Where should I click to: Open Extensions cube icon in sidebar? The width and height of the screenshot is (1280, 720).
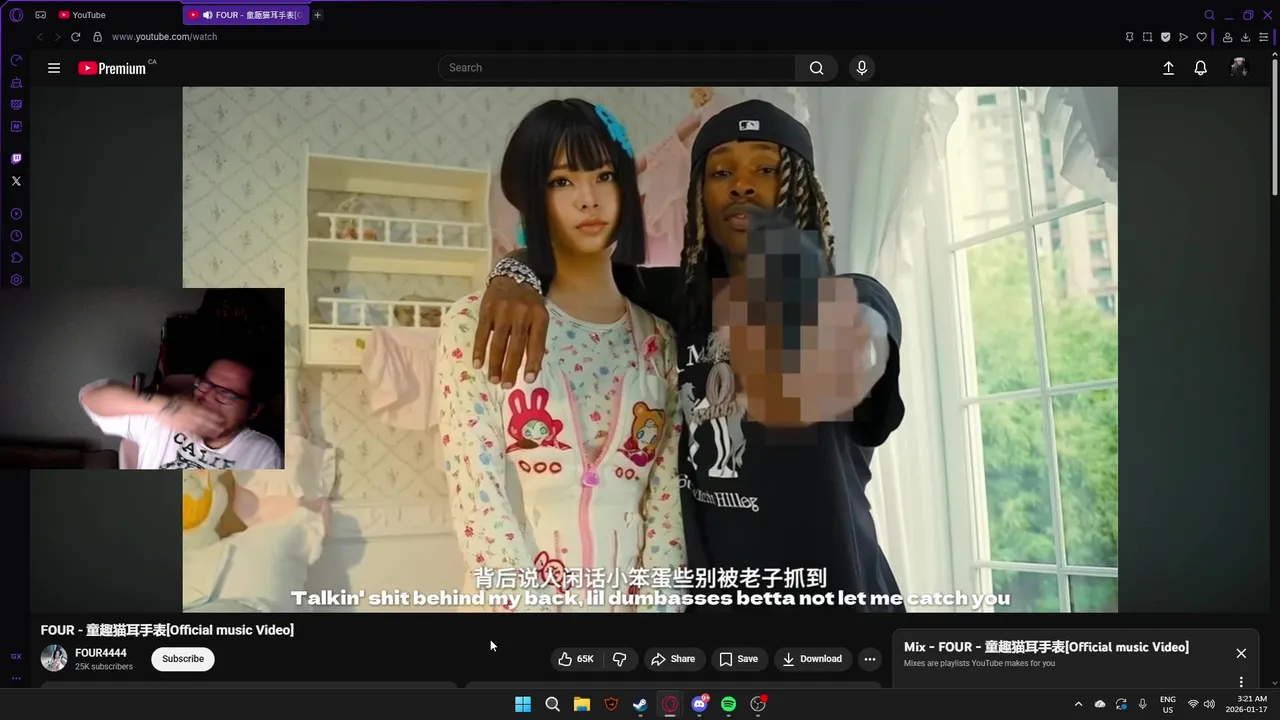pyautogui.click(x=16, y=258)
